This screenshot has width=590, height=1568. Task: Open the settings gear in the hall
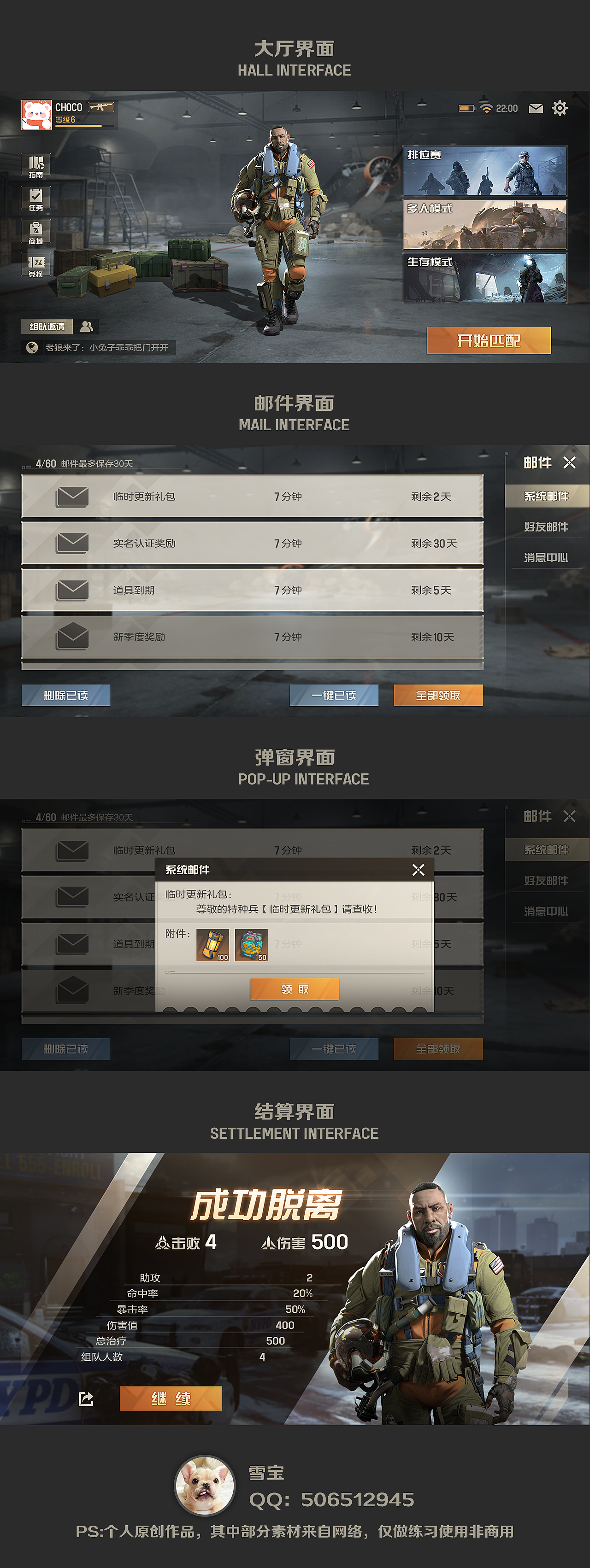tap(560, 108)
